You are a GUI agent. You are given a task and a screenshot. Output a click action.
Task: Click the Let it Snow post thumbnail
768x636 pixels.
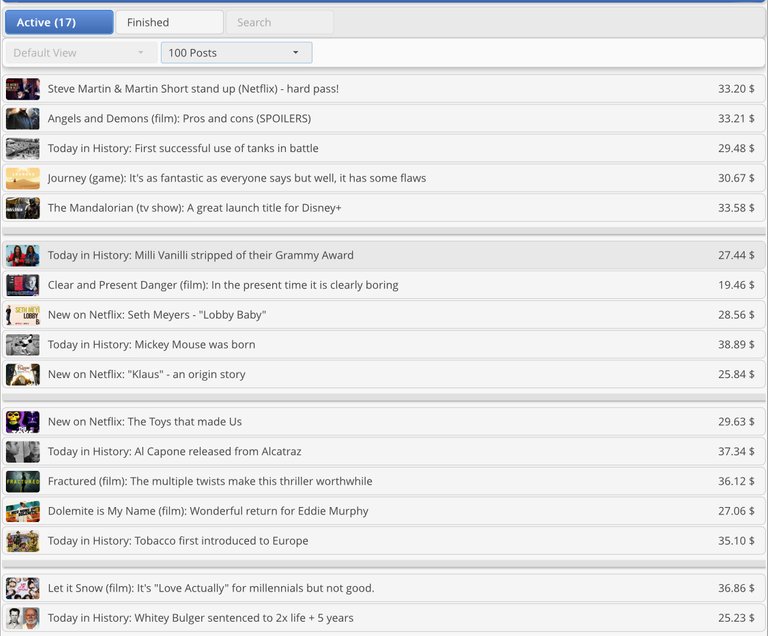click(x=23, y=588)
